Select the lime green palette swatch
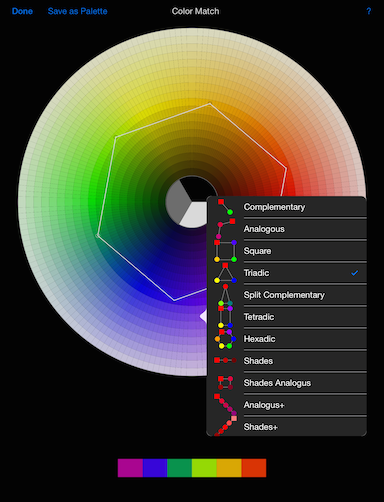Image resolution: width=384 pixels, height=502 pixels. (204, 468)
